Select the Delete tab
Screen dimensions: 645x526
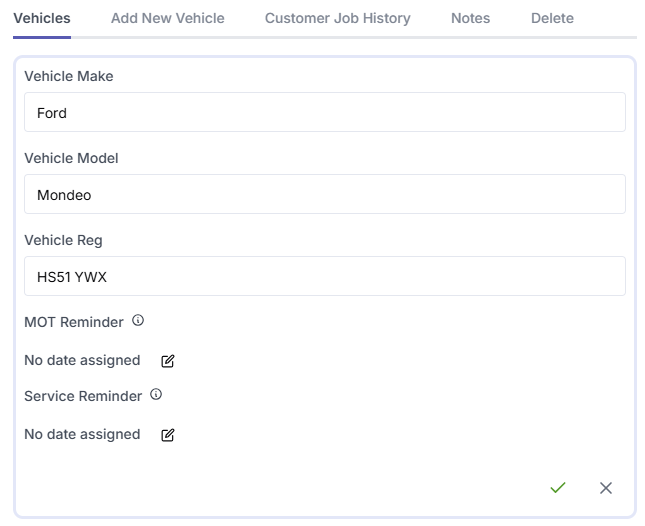click(552, 18)
